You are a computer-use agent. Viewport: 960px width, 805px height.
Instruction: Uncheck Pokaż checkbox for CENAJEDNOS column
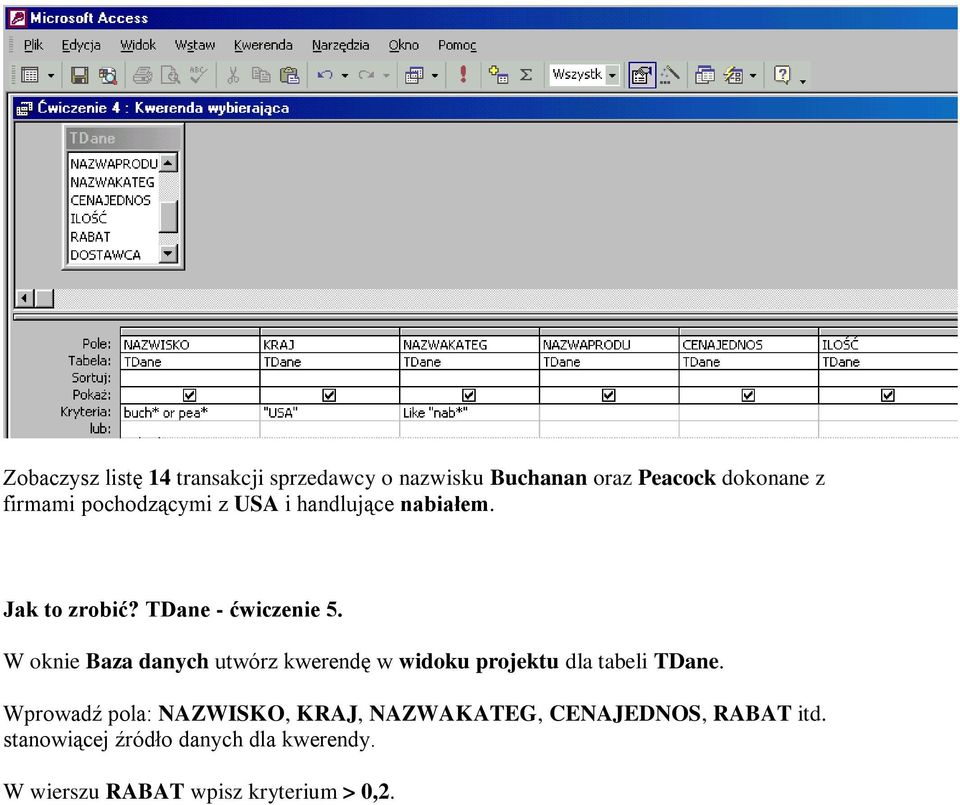click(748, 395)
